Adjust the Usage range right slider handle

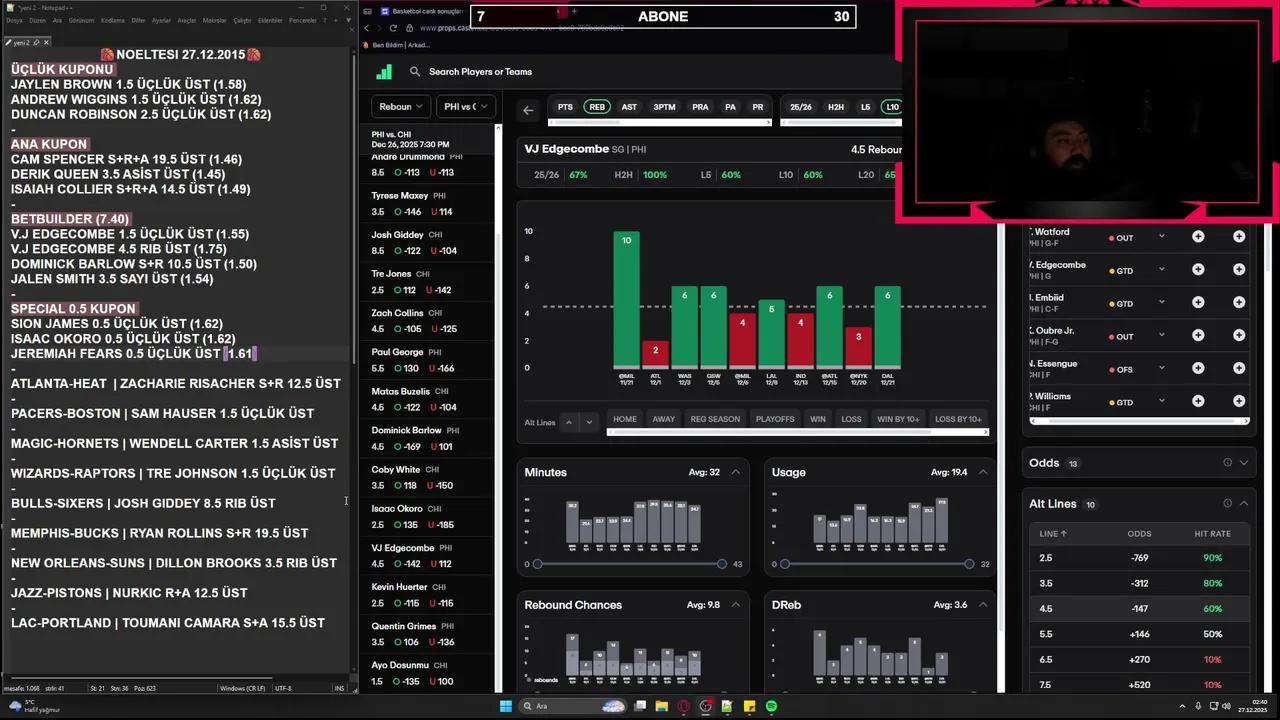969,564
